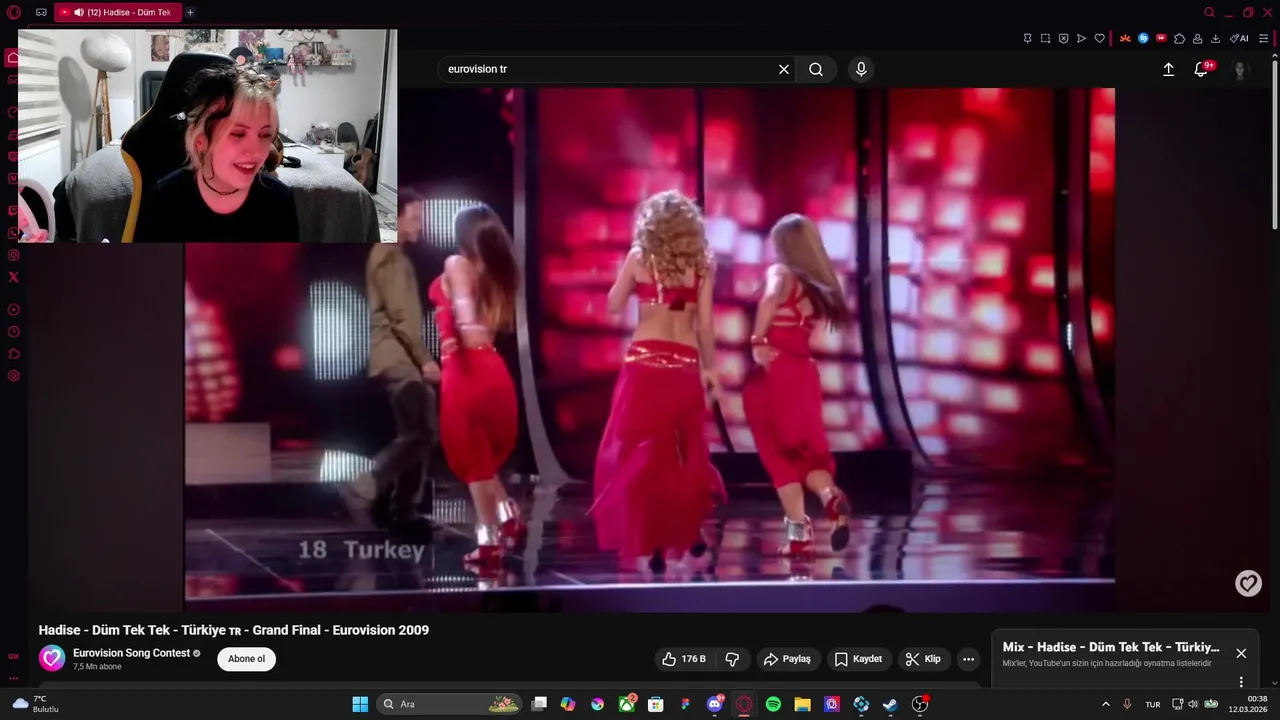Open X (Twitter) from the Opera sidebar

(x=13, y=277)
